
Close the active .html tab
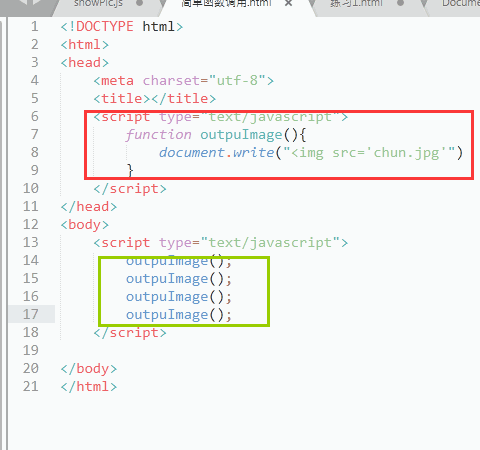click(x=289, y=3)
